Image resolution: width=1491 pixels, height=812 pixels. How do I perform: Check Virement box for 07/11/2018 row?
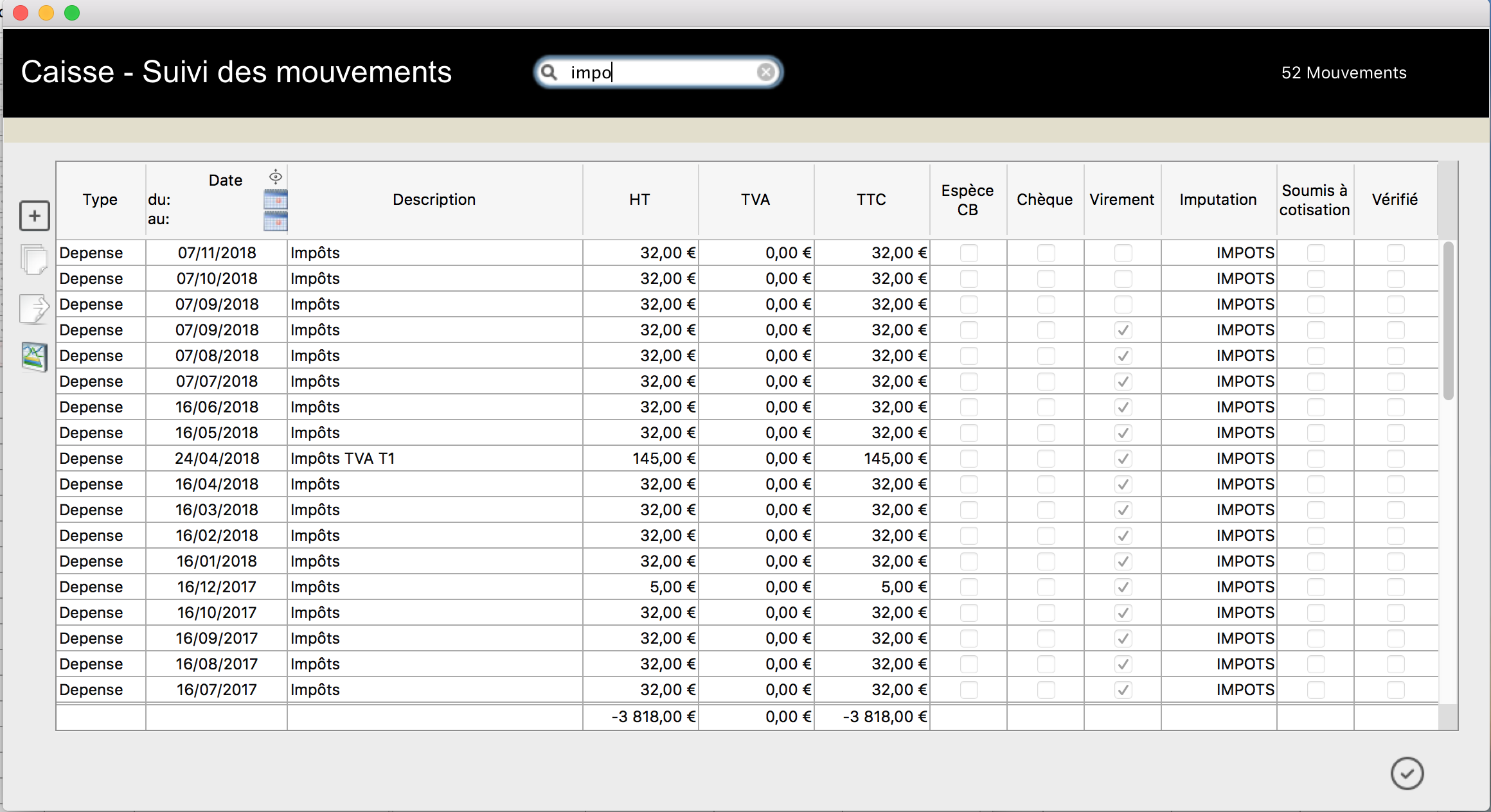[1123, 253]
